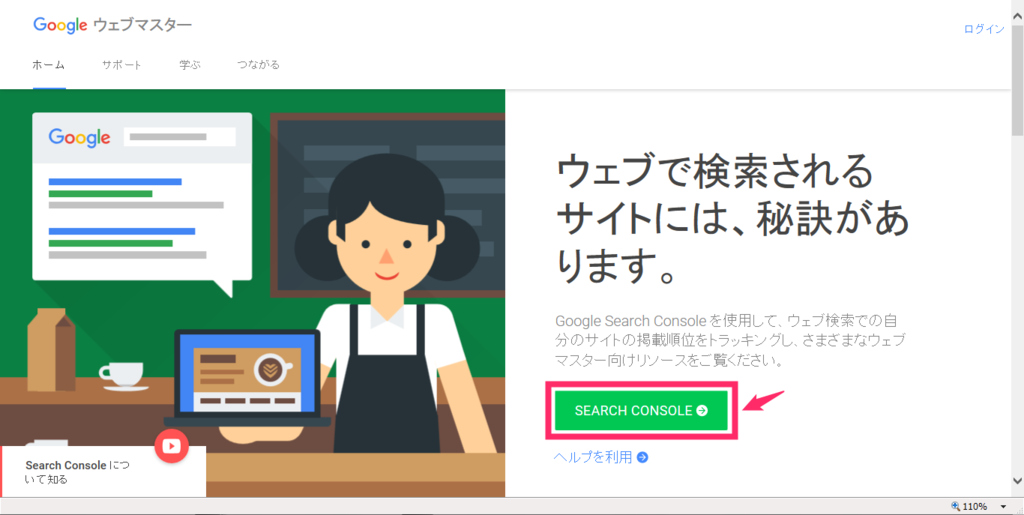Click the Google logo in illustrated search card
1024x515 pixels.
(x=79, y=138)
